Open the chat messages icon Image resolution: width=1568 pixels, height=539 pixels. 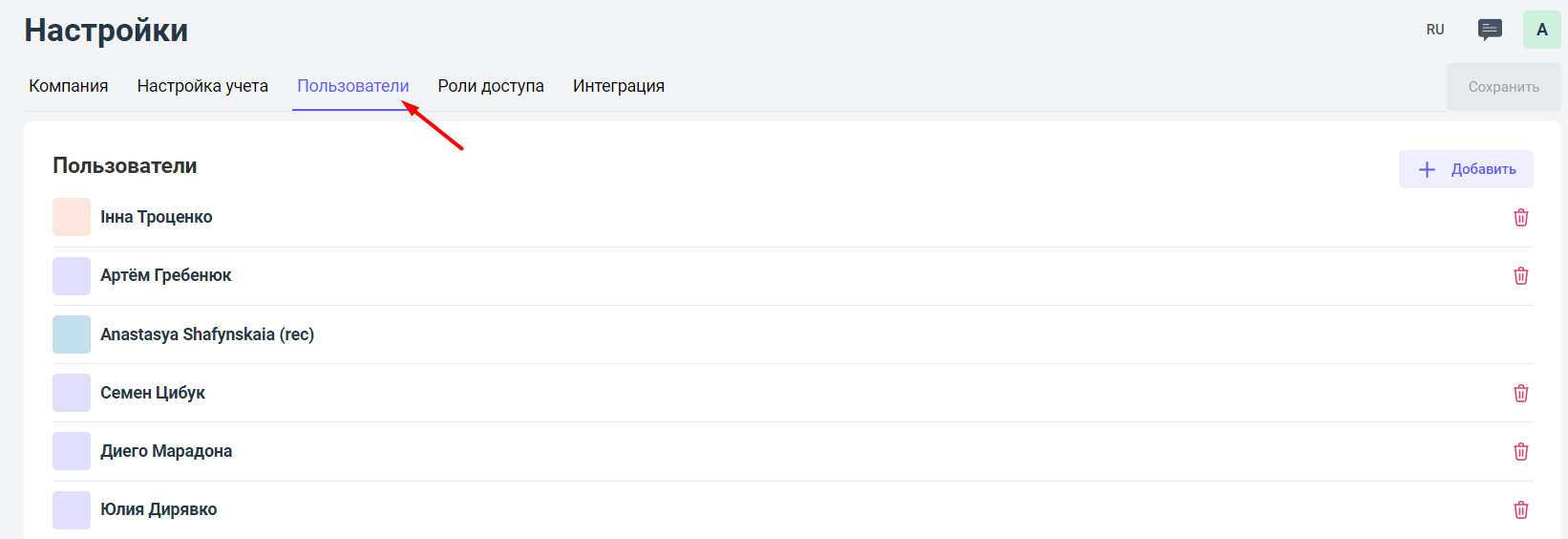(x=1489, y=30)
